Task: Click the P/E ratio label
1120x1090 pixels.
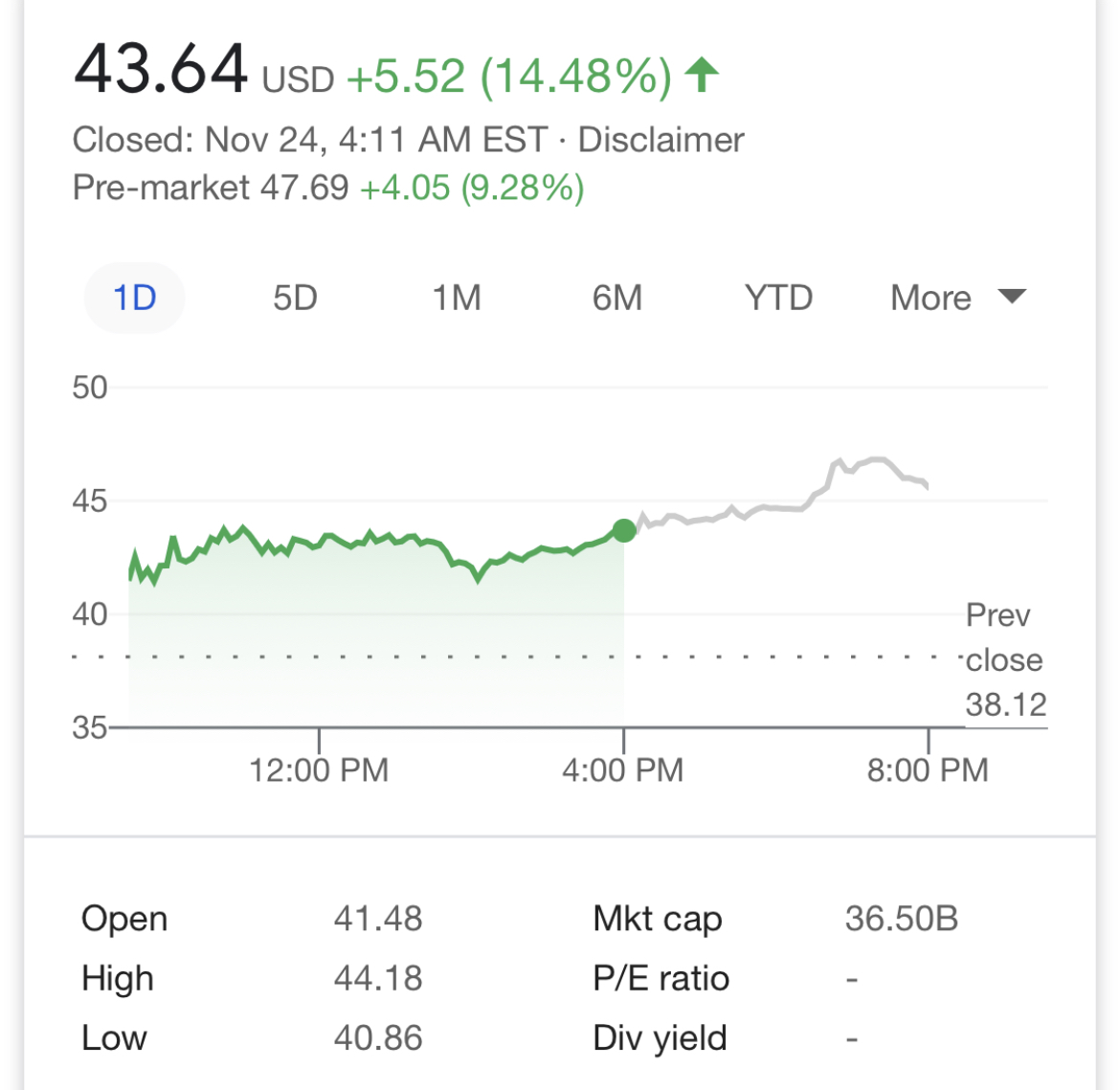Action: pyautogui.click(x=661, y=978)
